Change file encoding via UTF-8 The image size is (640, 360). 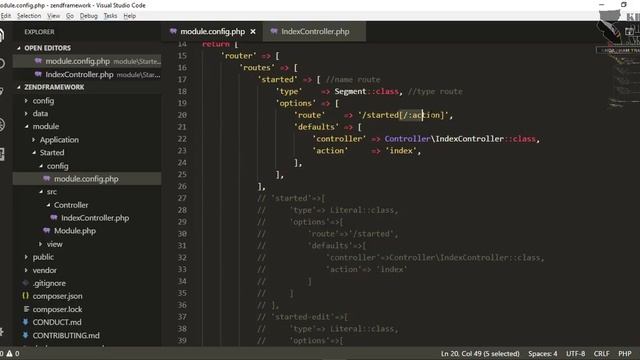click(575, 353)
